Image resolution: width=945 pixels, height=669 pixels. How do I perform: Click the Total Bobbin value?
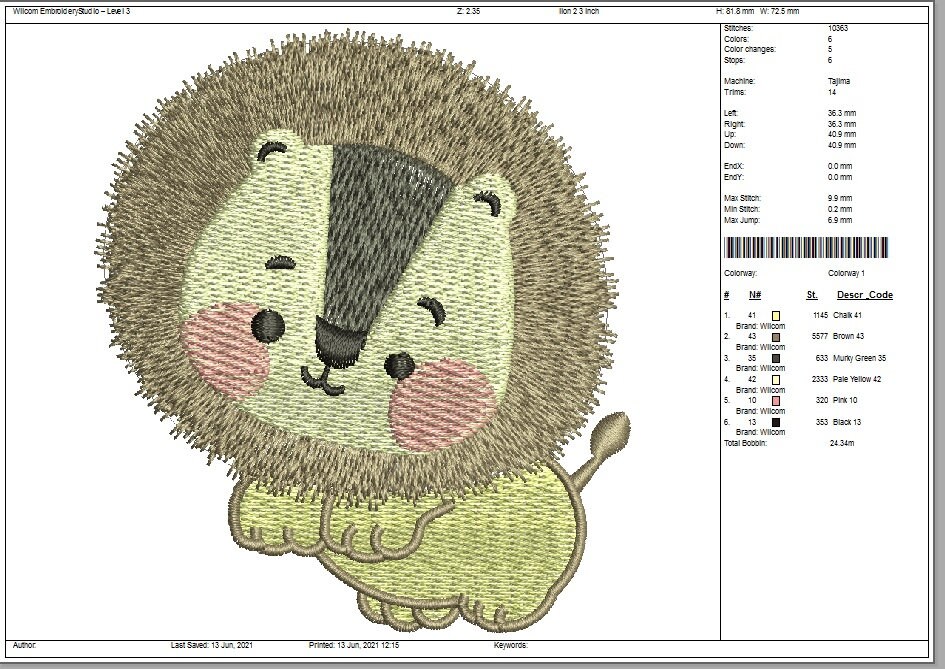[842, 443]
